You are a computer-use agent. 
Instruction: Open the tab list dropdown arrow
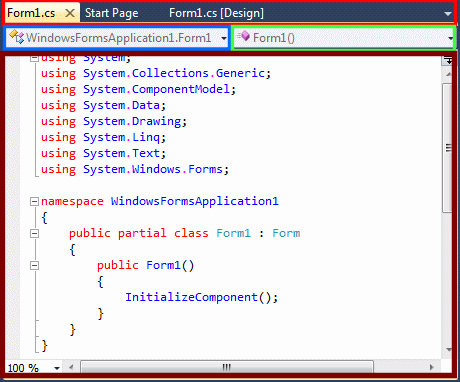[x=448, y=14]
